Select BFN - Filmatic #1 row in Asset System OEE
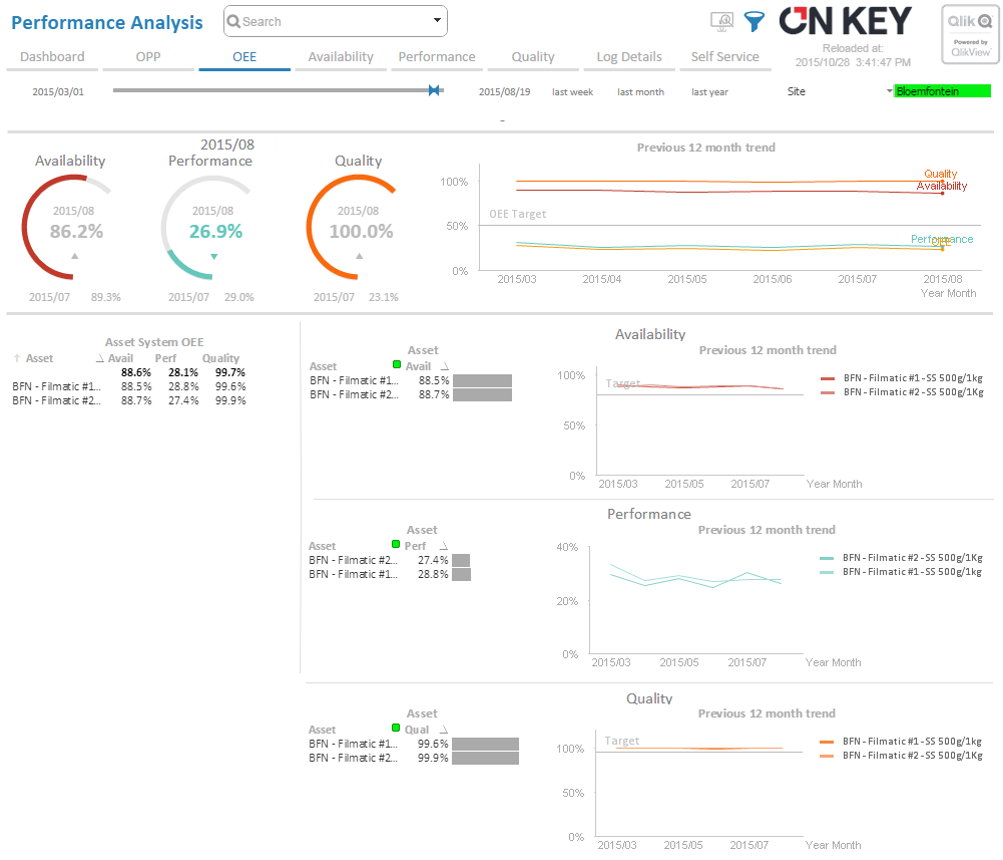This screenshot has height=860, width=1003. pyautogui.click(x=129, y=386)
